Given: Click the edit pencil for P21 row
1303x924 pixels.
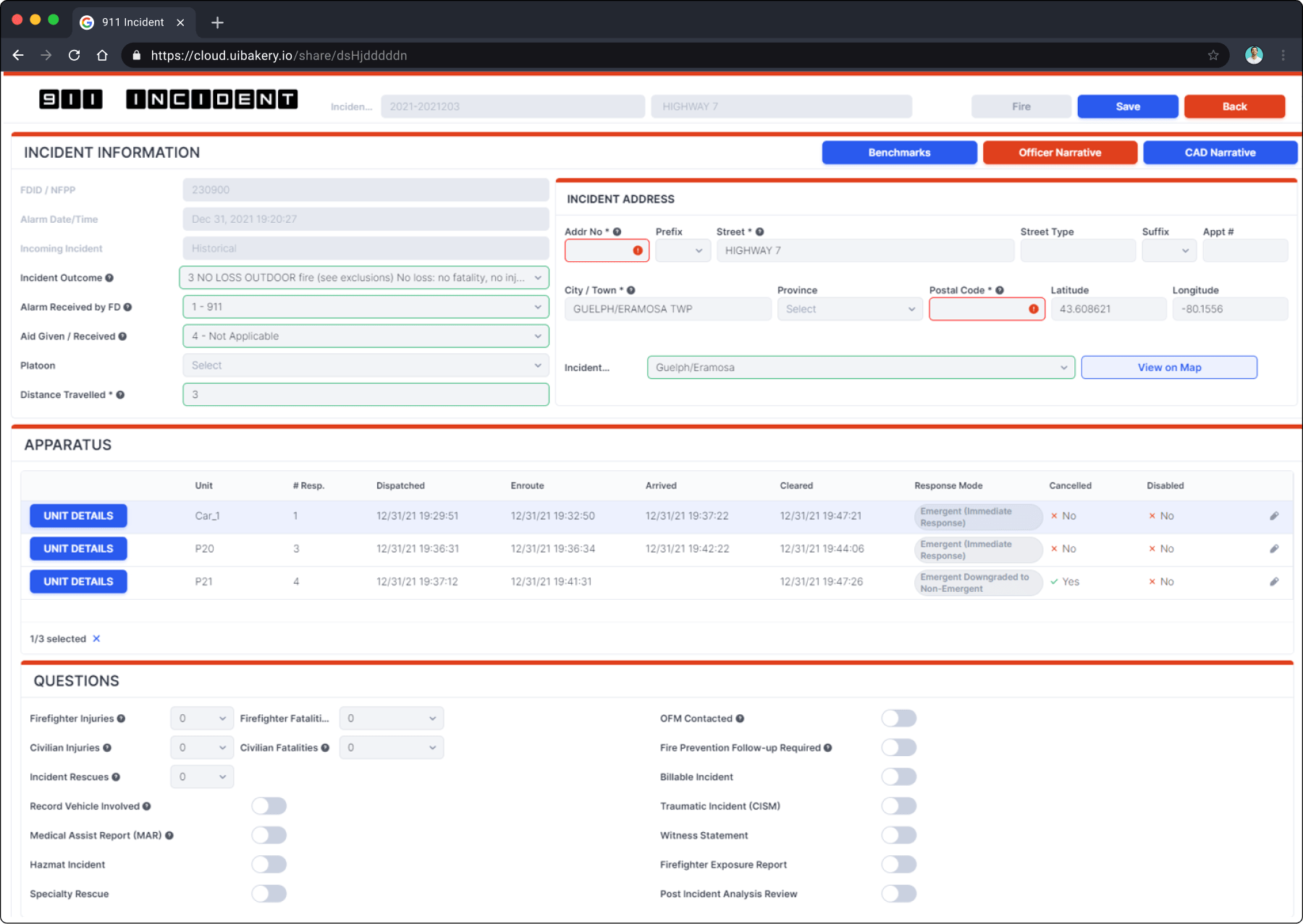Looking at the screenshot, I should (1274, 582).
